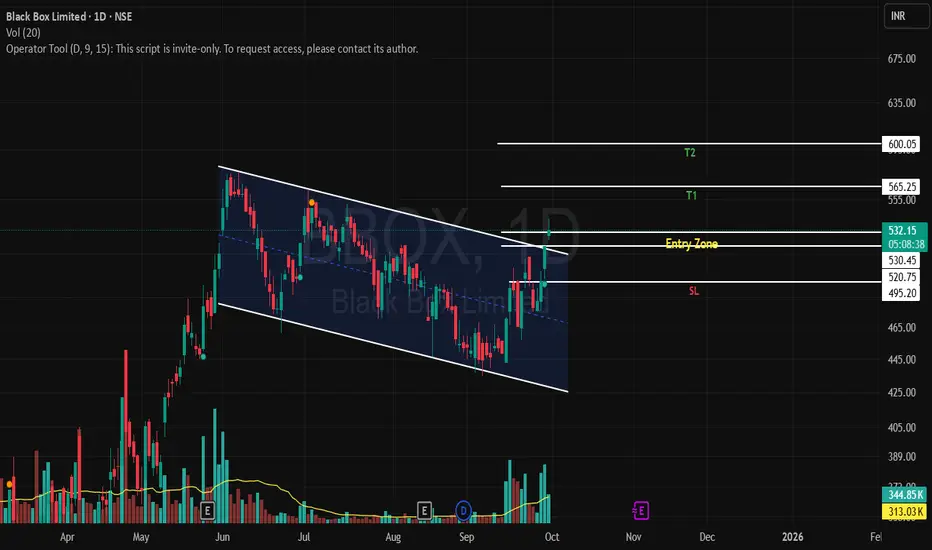Click the 530.45 price label
This screenshot has width=932, height=550.
click(901, 260)
